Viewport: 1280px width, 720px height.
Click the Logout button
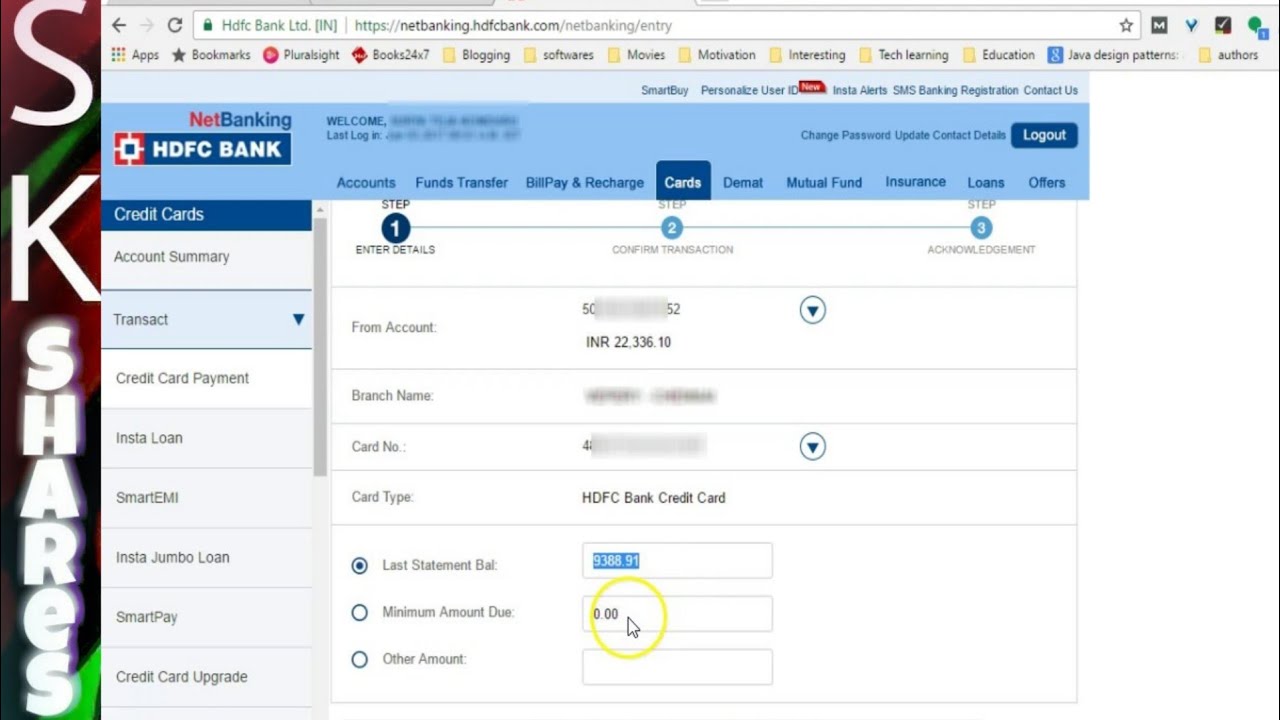(x=1044, y=135)
